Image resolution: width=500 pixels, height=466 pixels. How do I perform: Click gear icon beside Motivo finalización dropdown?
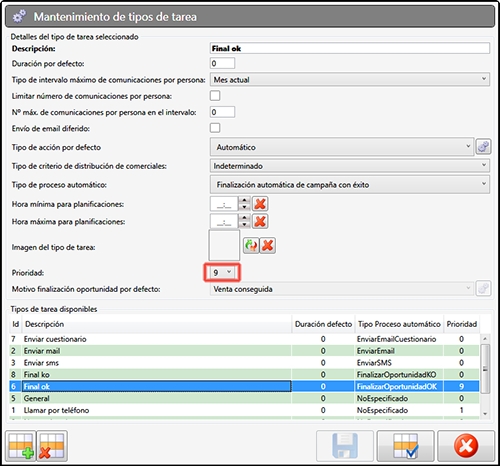click(x=483, y=288)
